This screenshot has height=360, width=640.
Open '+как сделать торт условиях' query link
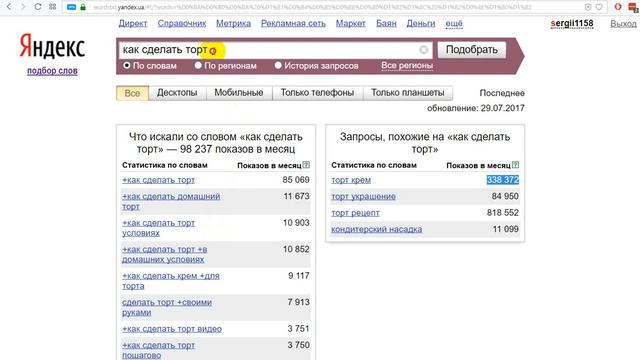[158, 228]
